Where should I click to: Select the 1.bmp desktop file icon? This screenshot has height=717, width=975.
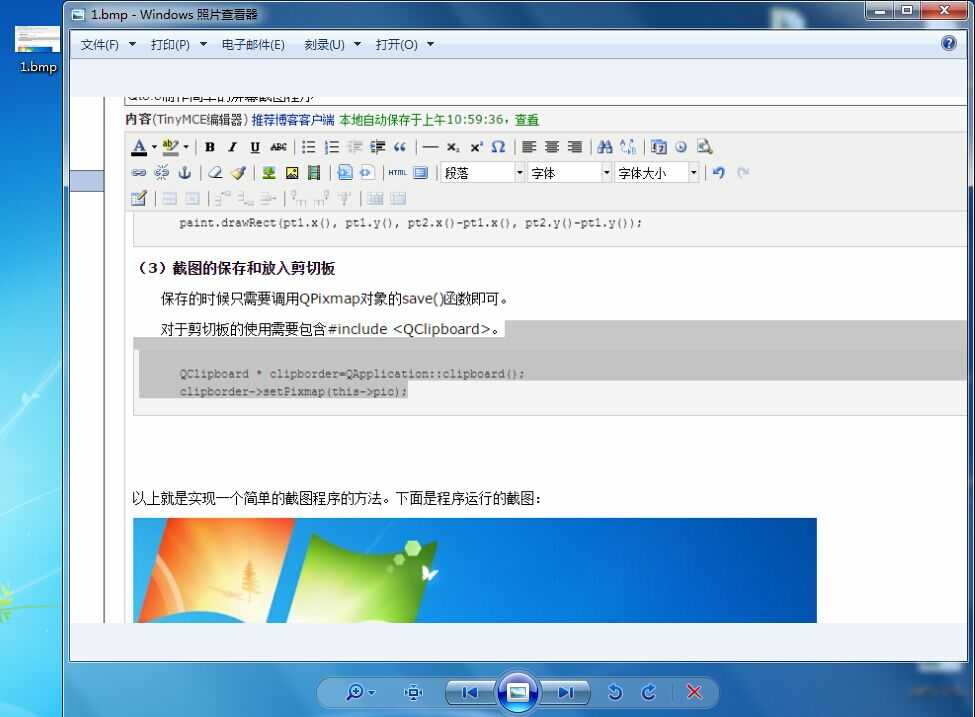[x=37, y=50]
